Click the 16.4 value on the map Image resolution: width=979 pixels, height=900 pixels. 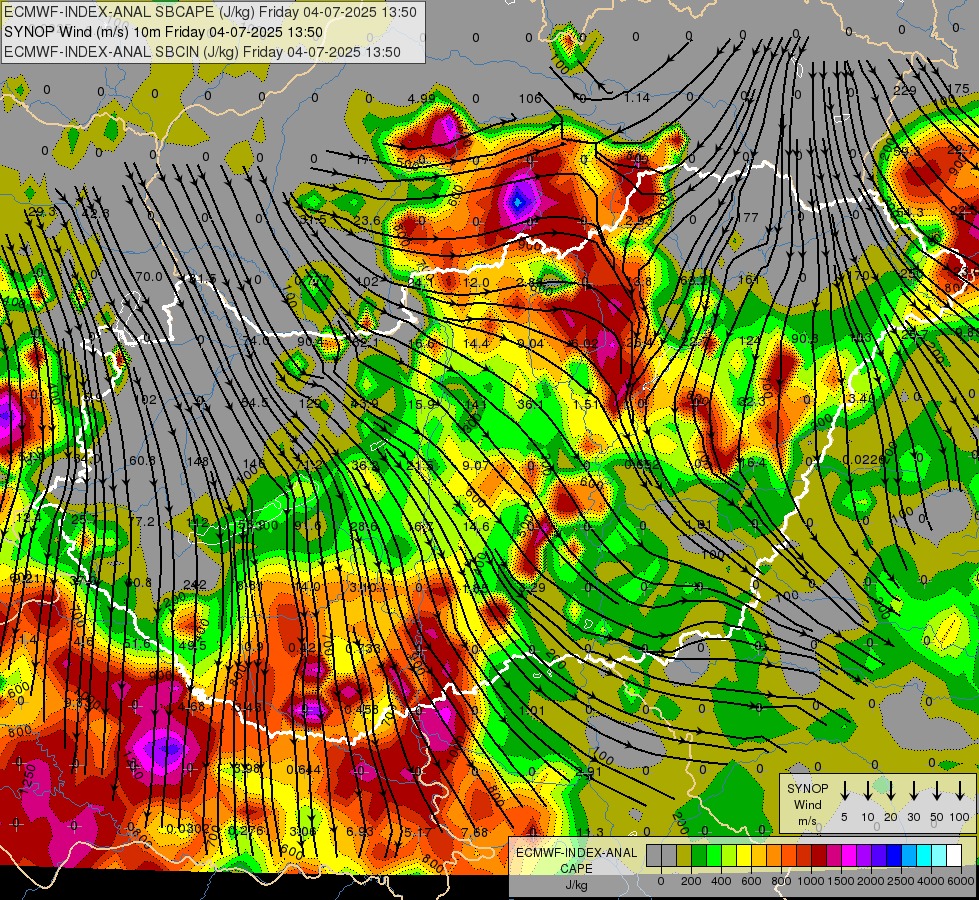click(x=752, y=463)
